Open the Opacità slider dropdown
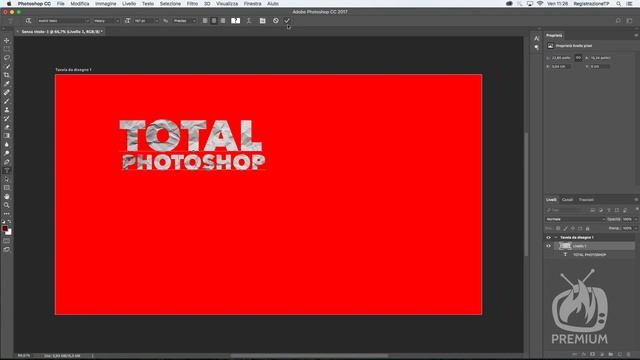This screenshot has height=360, width=640. pos(636,219)
